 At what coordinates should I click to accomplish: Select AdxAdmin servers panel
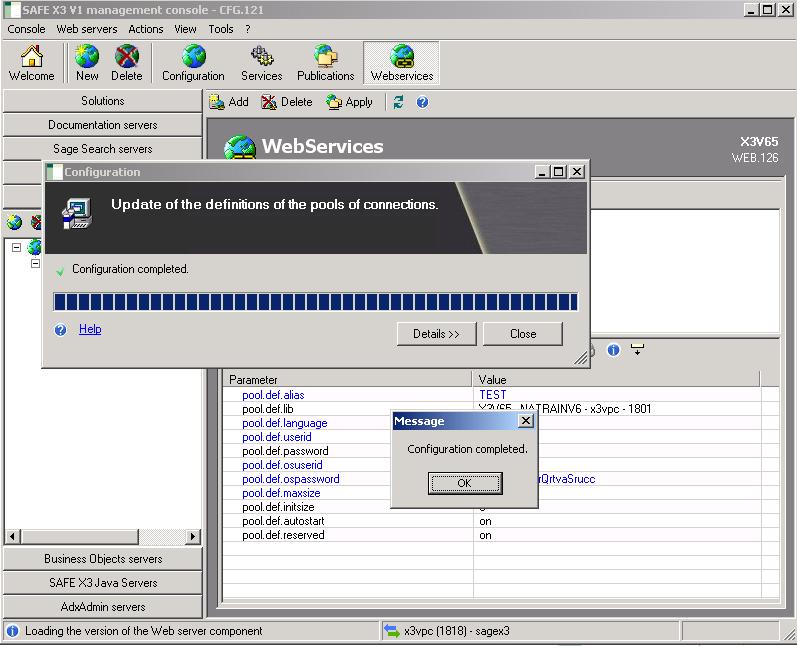[103, 606]
